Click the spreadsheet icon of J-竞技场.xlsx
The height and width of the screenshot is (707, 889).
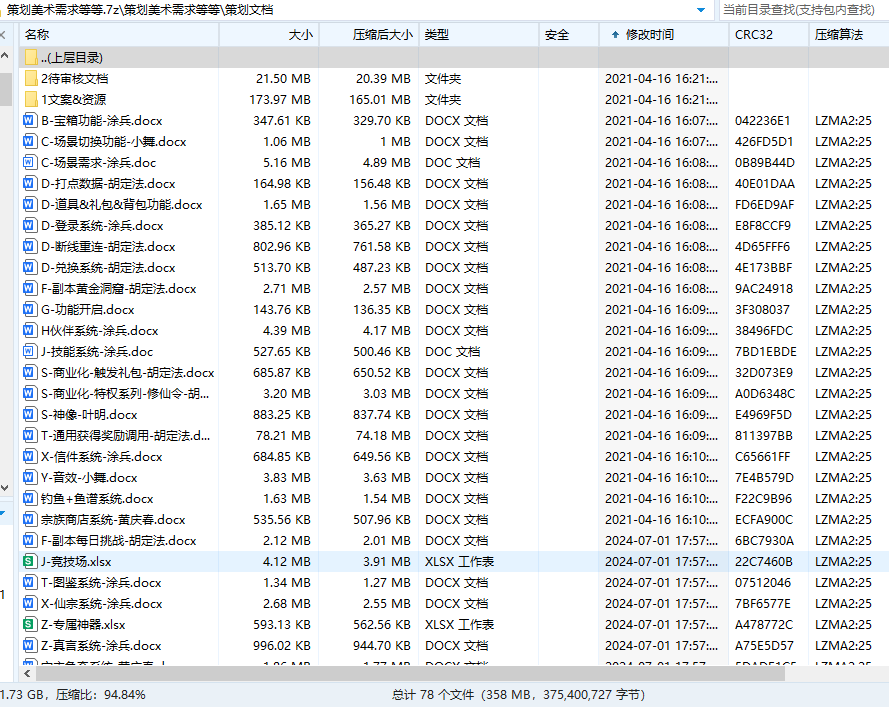point(31,561)
